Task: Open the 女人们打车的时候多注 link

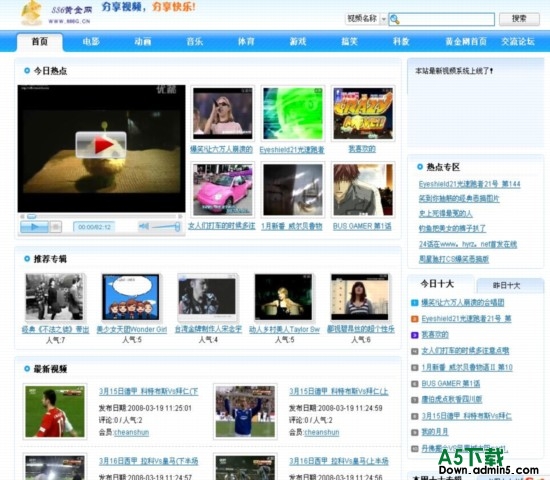Action: coord(222,226)
